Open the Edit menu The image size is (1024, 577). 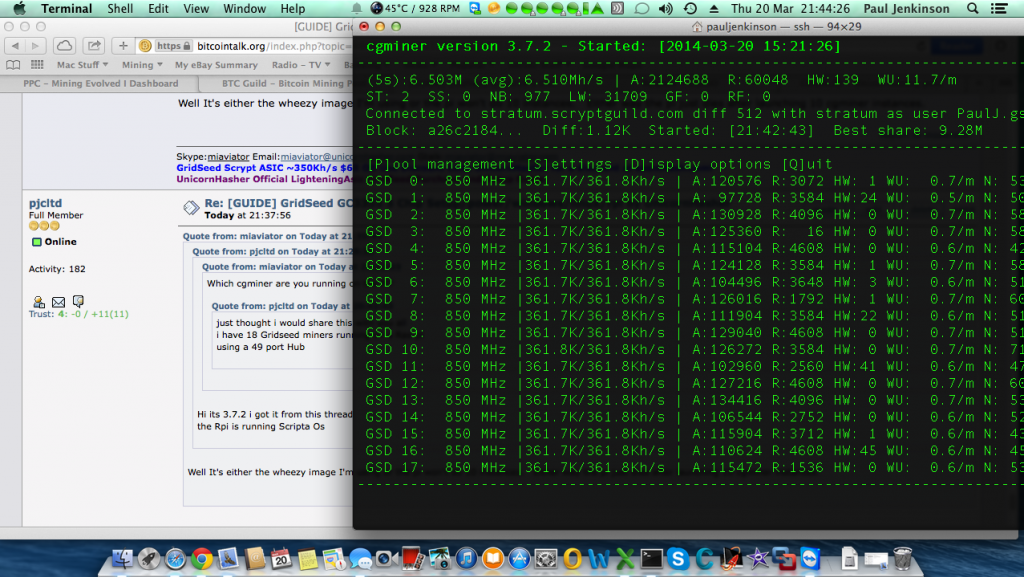point(158,8)
